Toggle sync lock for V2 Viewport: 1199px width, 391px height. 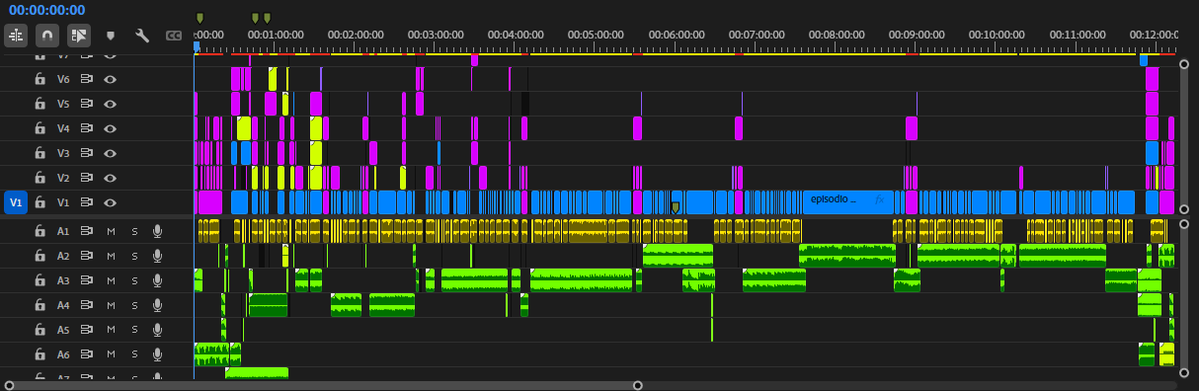87,178
